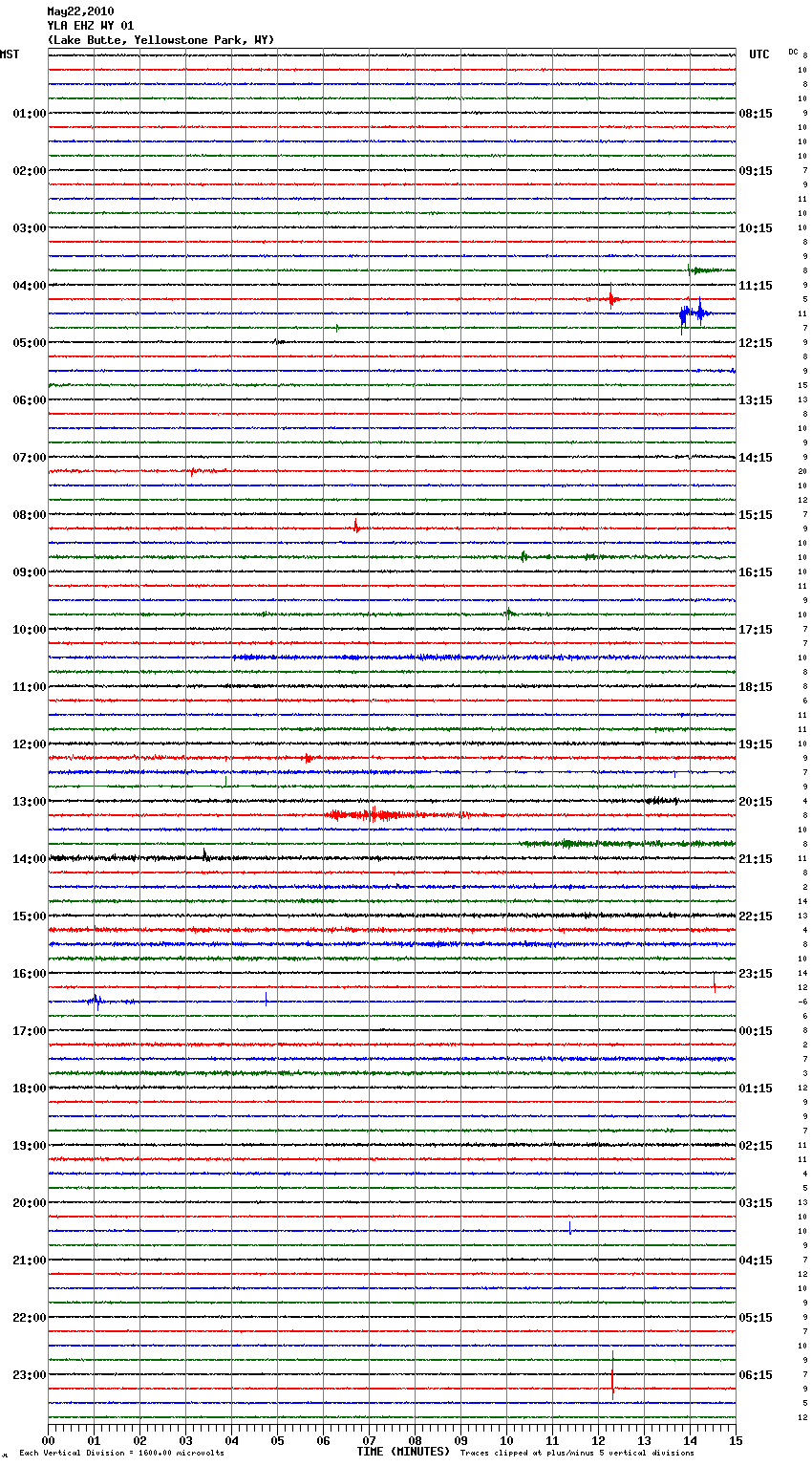Select the 03:00 MST time label
The height and width of the screenshot is (1466, 812).
point(30,228)
